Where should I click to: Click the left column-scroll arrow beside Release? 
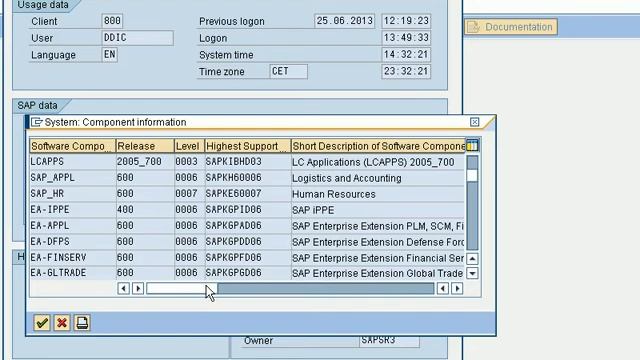tap(123, 289)
